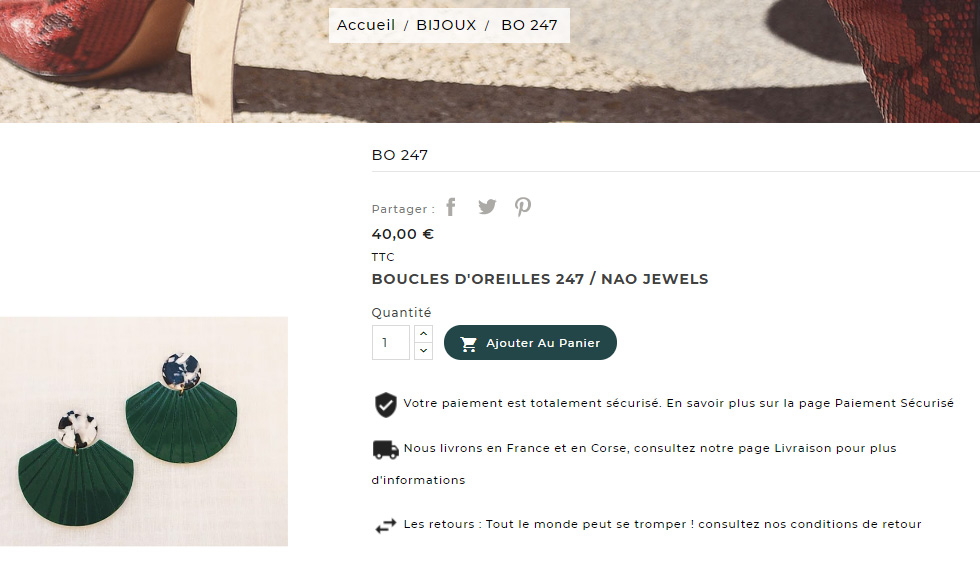Click the secure payment shield icon
This screenshot has width=980, height=563.
pyautogui.click(x=386, y=405)
